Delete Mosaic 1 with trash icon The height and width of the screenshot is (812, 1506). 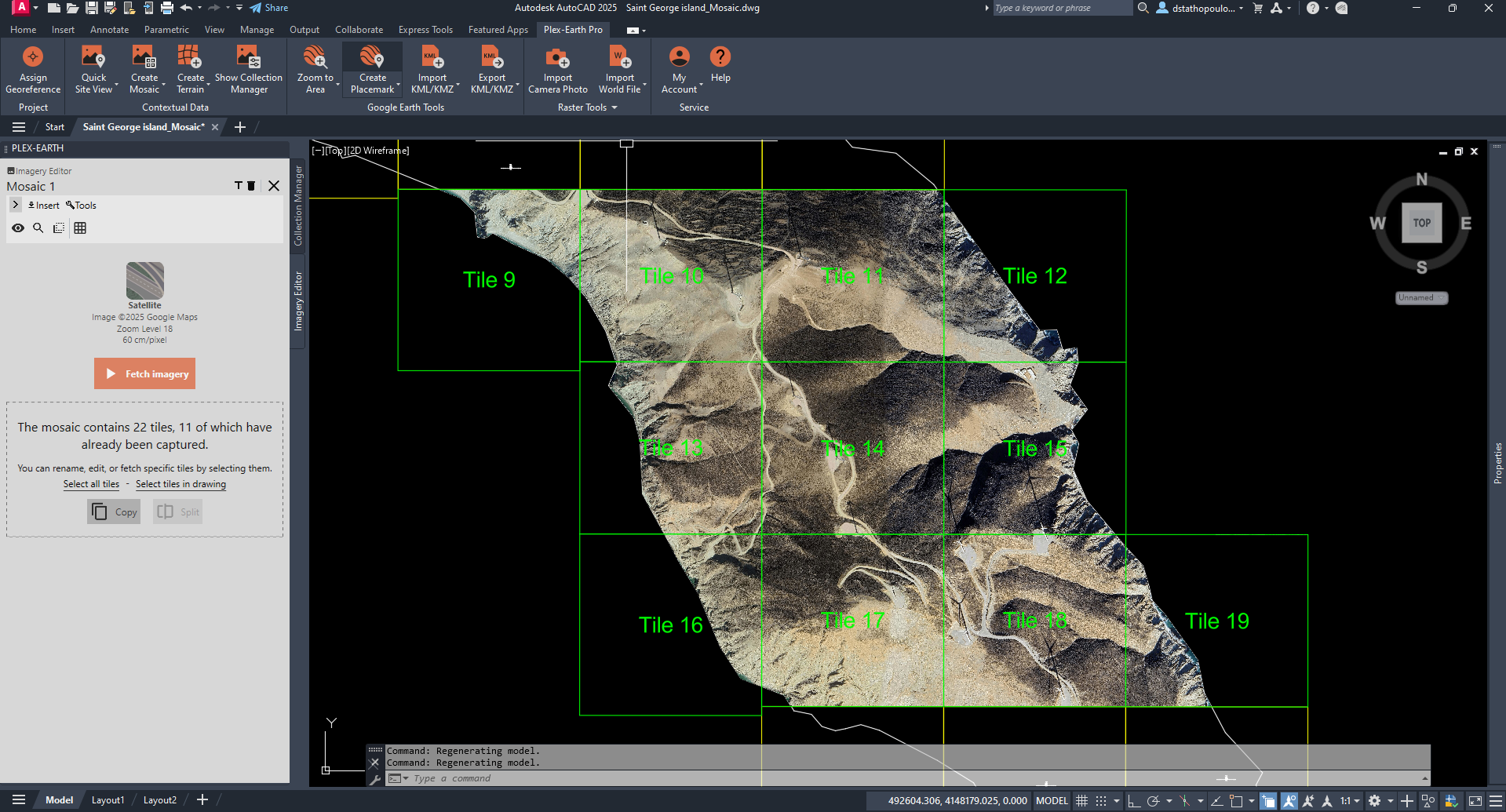(251, 186)
